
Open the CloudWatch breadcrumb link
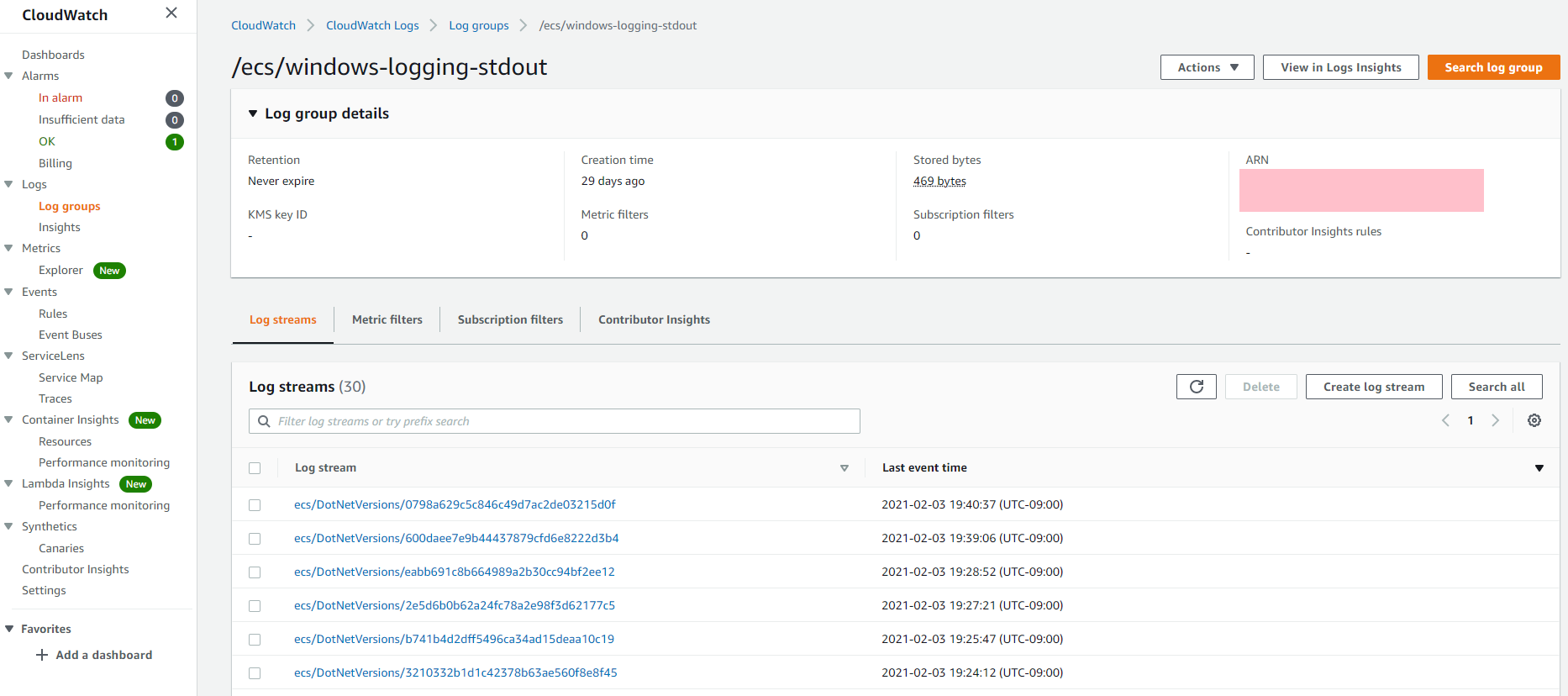click(x=263, y=25)
